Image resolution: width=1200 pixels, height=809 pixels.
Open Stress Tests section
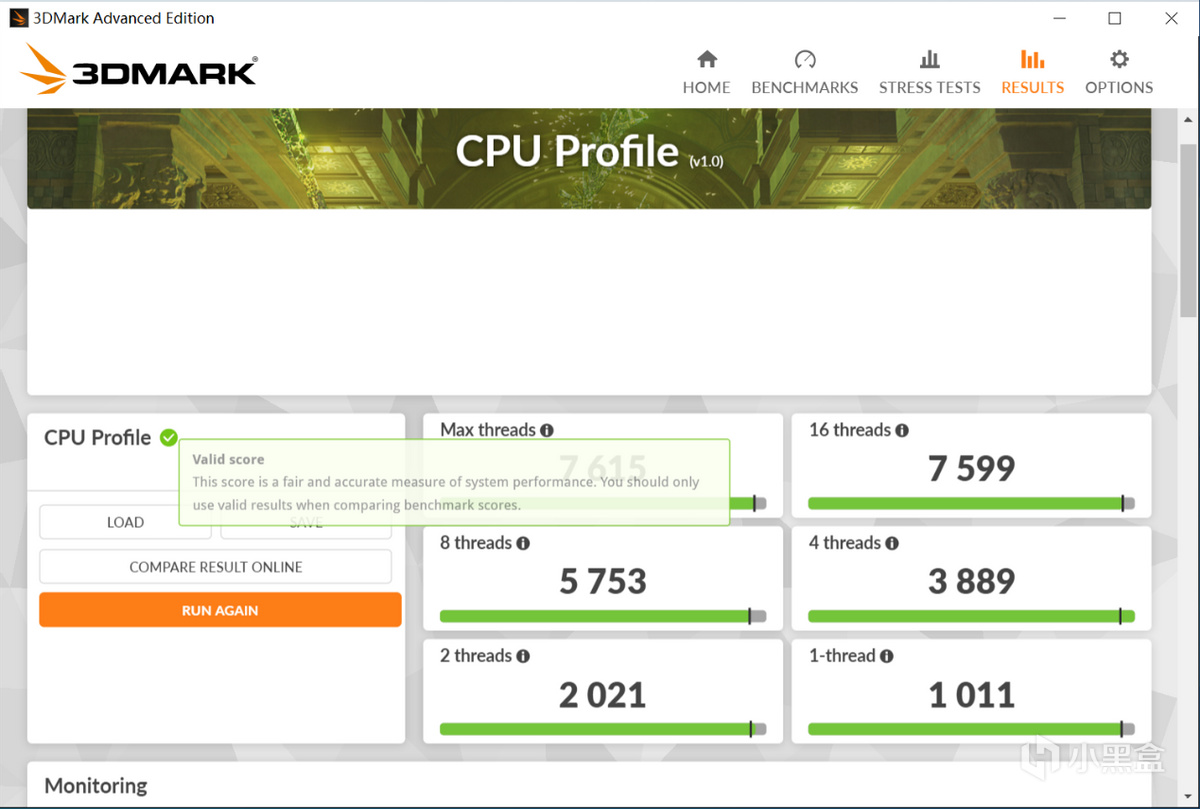click(x=929, y=72)
